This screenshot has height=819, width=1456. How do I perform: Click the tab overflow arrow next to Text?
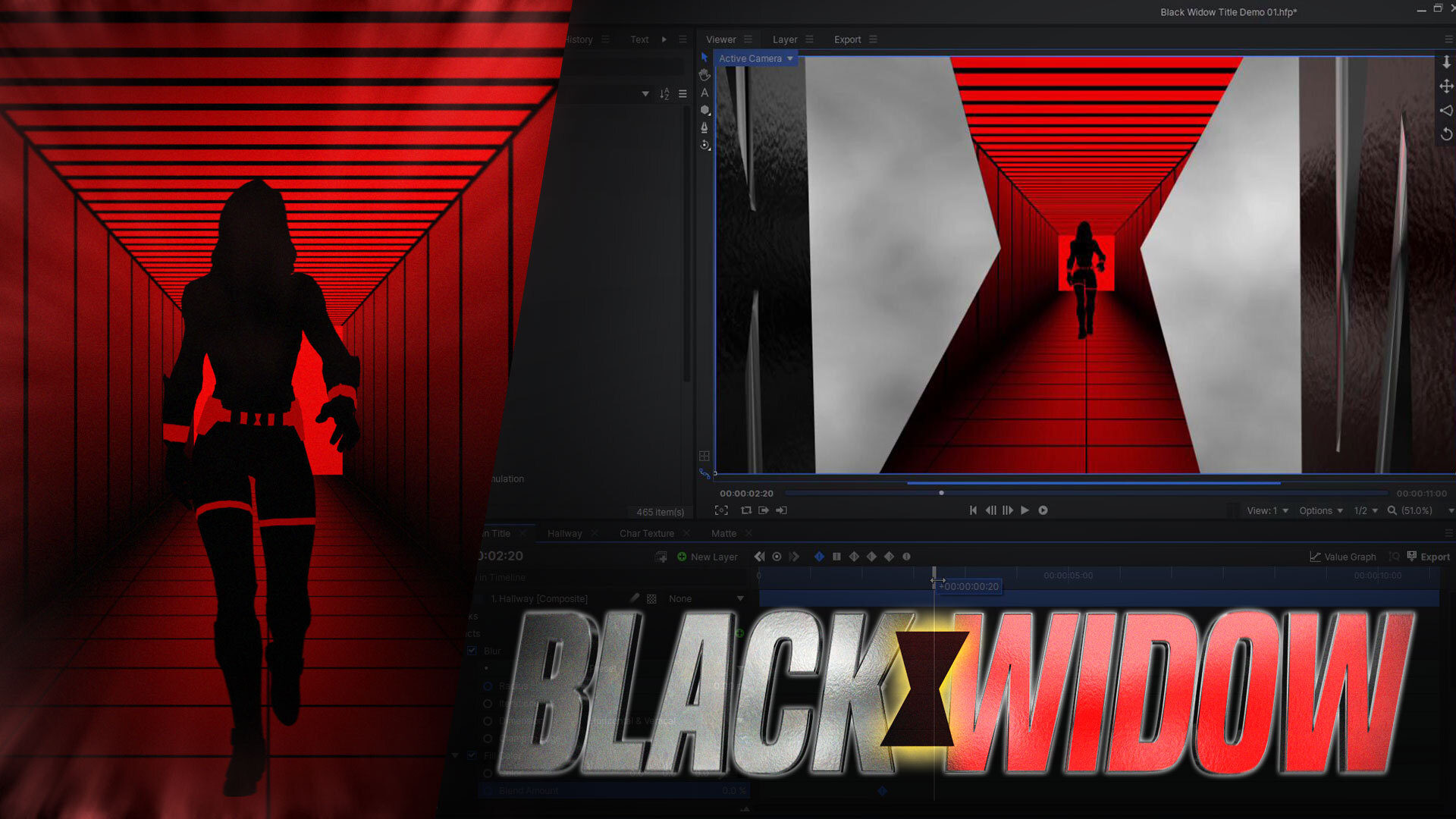point(664,39)
